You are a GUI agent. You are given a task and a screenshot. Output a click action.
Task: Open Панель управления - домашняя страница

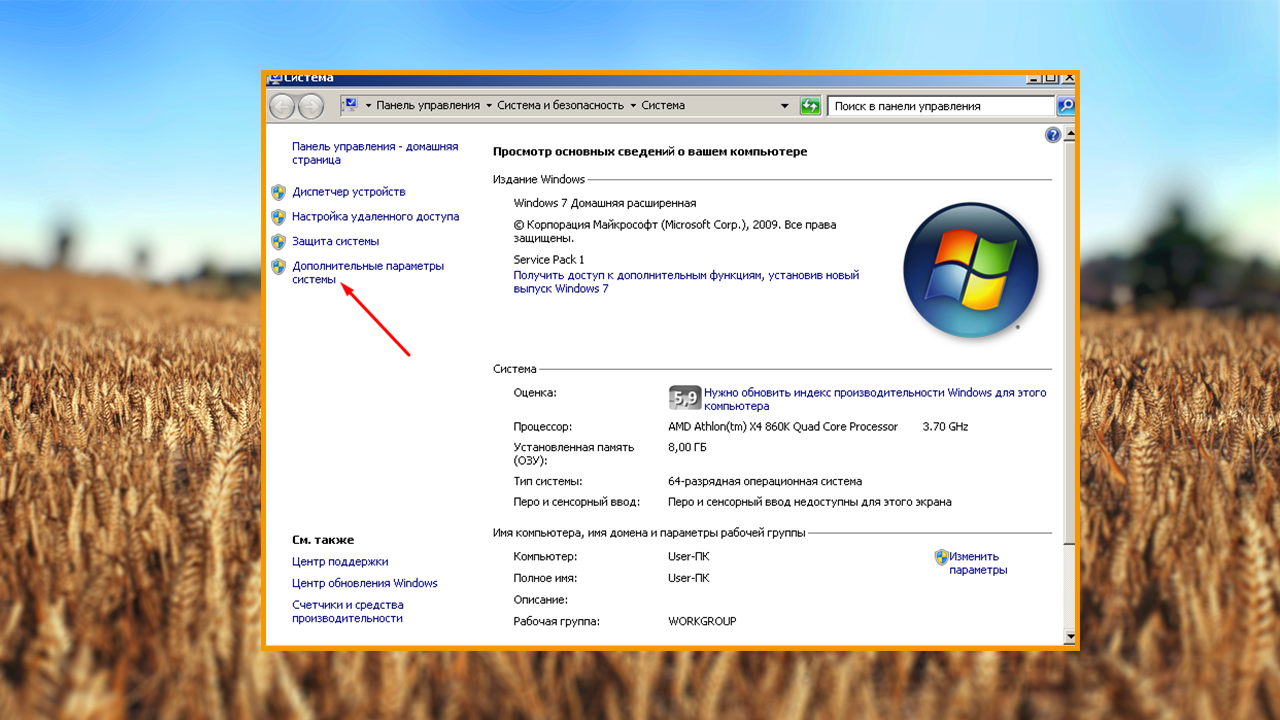pos(375,153)
